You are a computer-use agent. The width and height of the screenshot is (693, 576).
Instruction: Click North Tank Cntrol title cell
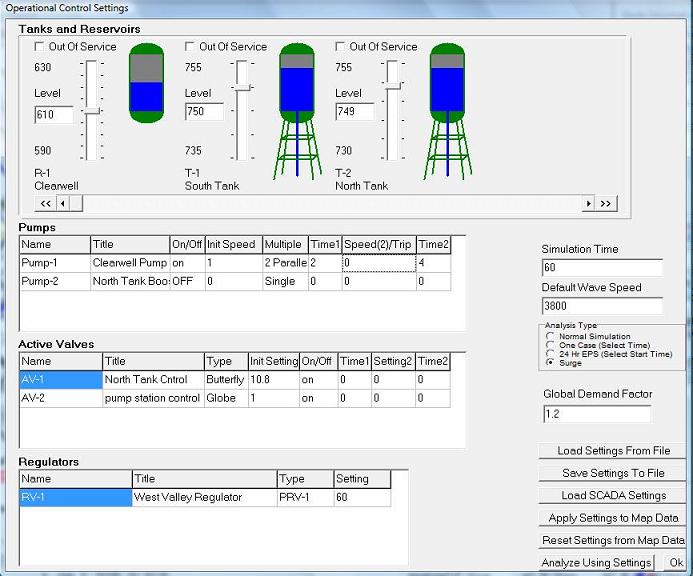pos(153,380)
